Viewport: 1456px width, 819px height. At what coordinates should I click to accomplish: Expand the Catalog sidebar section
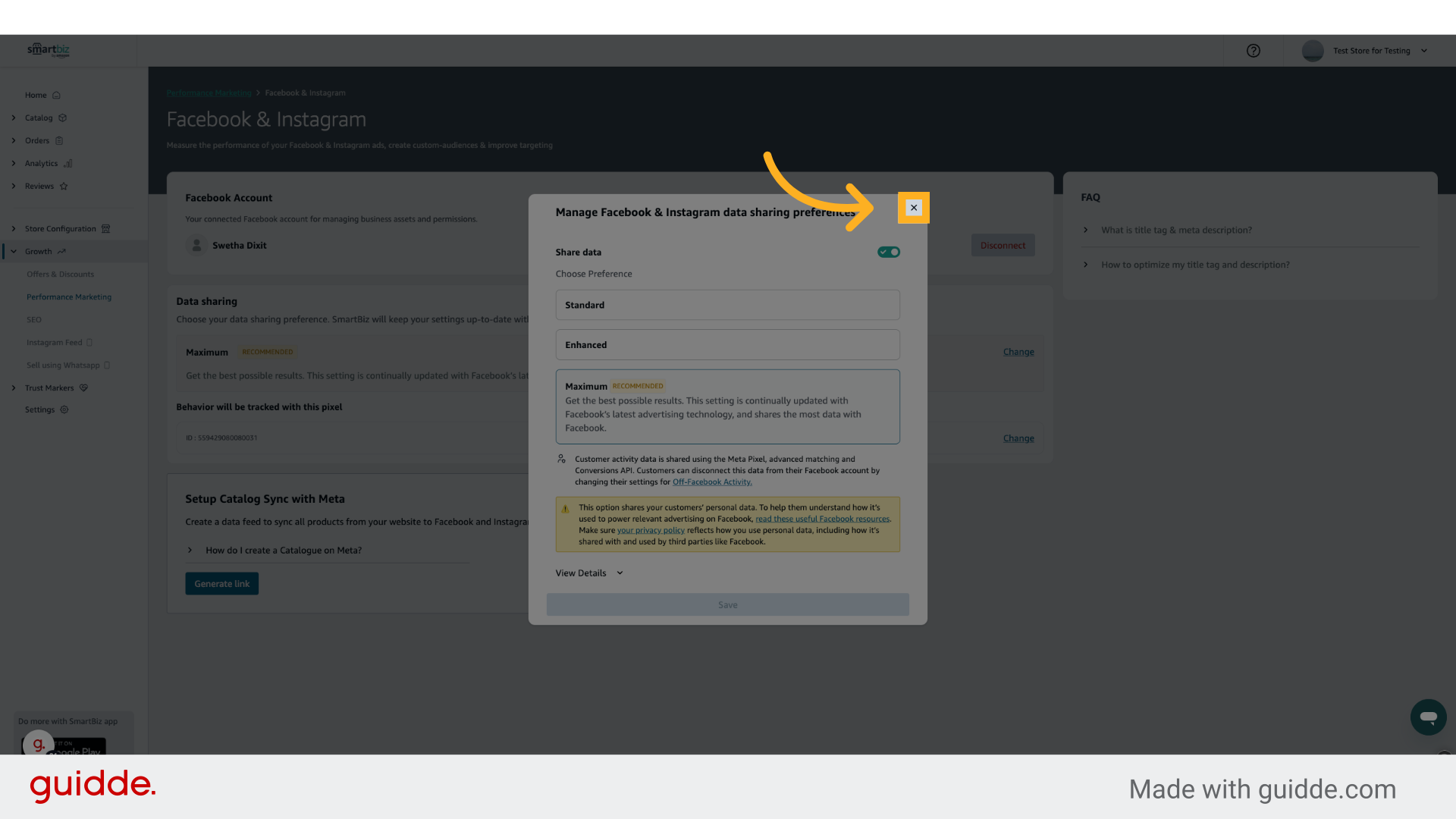coord(14,118)
